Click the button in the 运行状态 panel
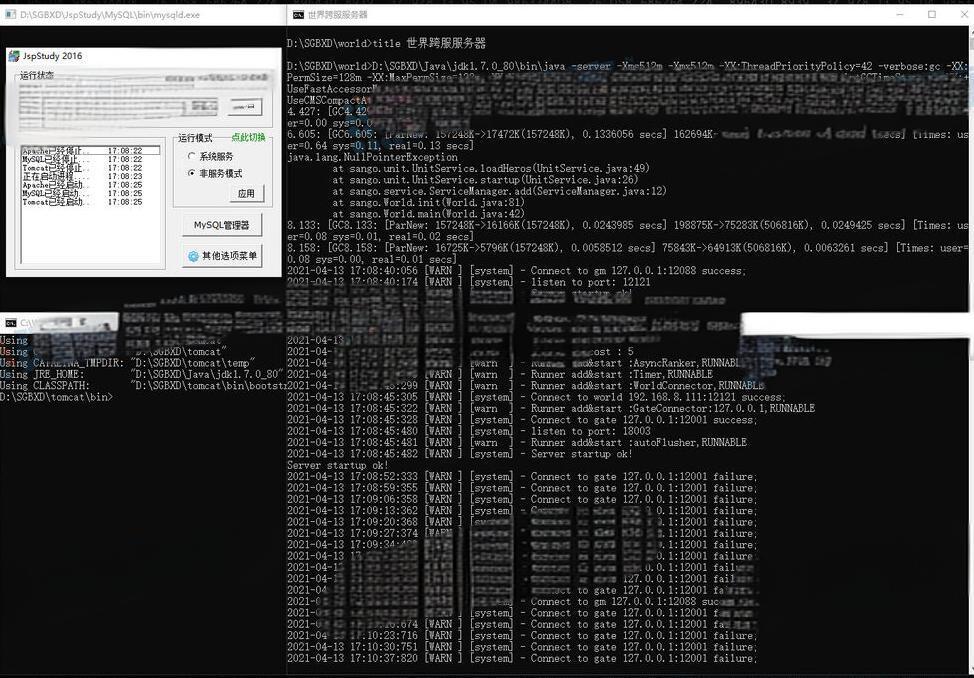This screenshot has height=678, width=974. (x=244, y=107)
